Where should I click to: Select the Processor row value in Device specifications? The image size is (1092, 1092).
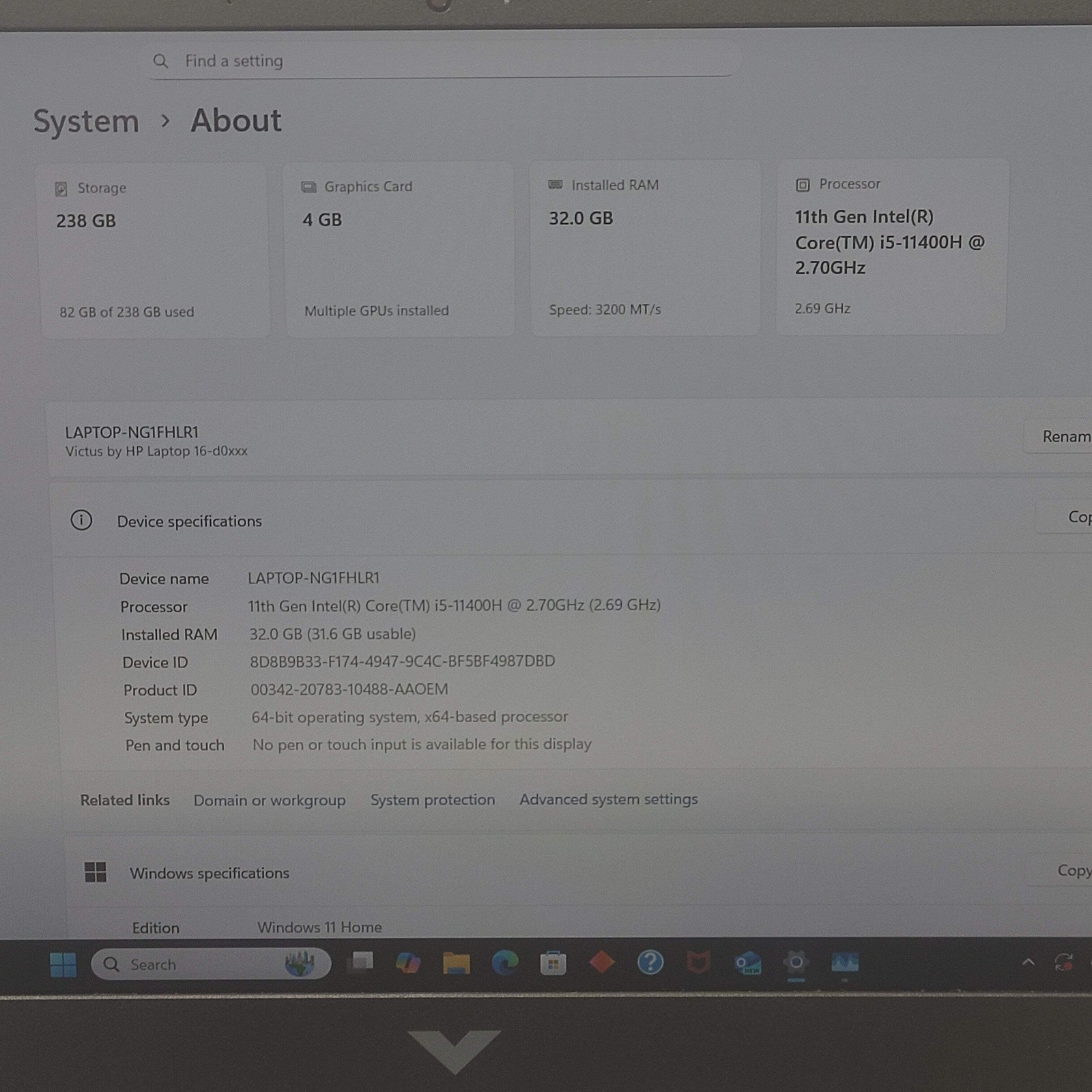(454, 605)
